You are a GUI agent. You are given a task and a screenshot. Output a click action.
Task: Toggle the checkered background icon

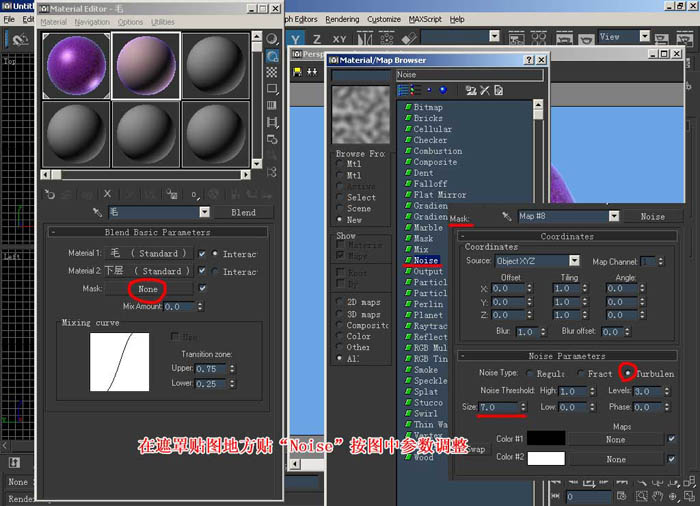pos(272,72)
